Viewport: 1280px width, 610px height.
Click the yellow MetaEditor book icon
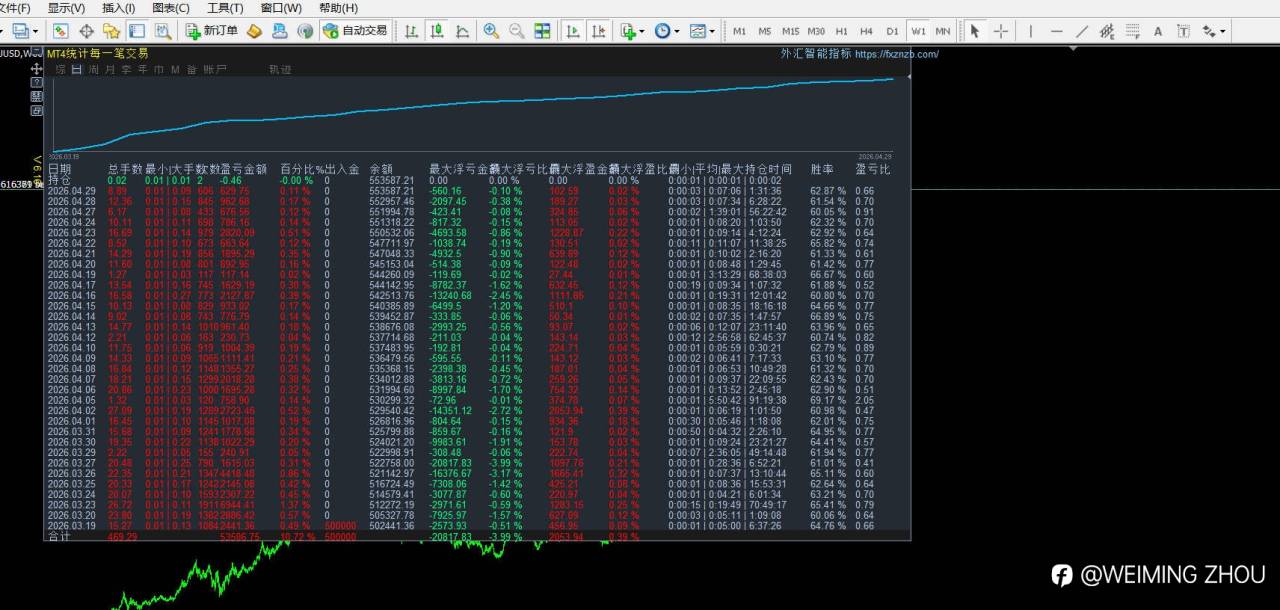click(x=254, y=31)
